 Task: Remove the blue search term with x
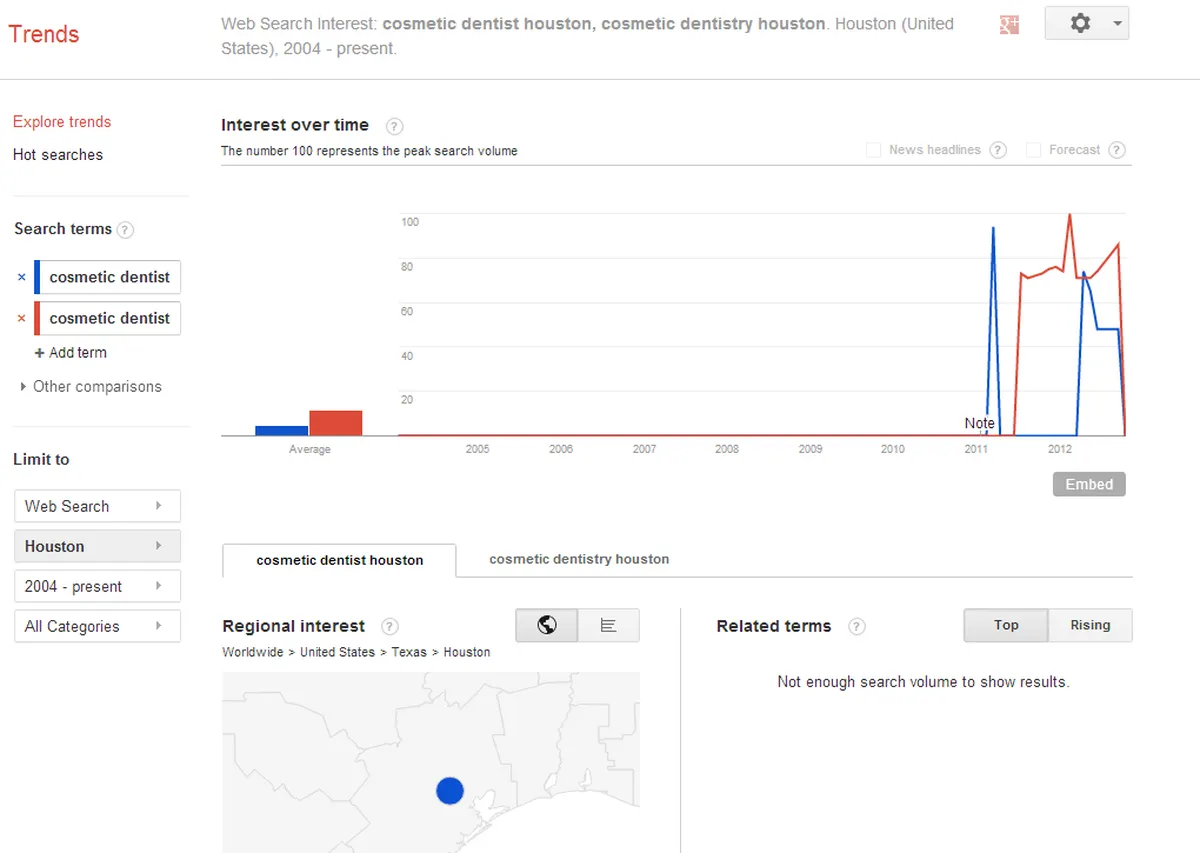(22, 277)
